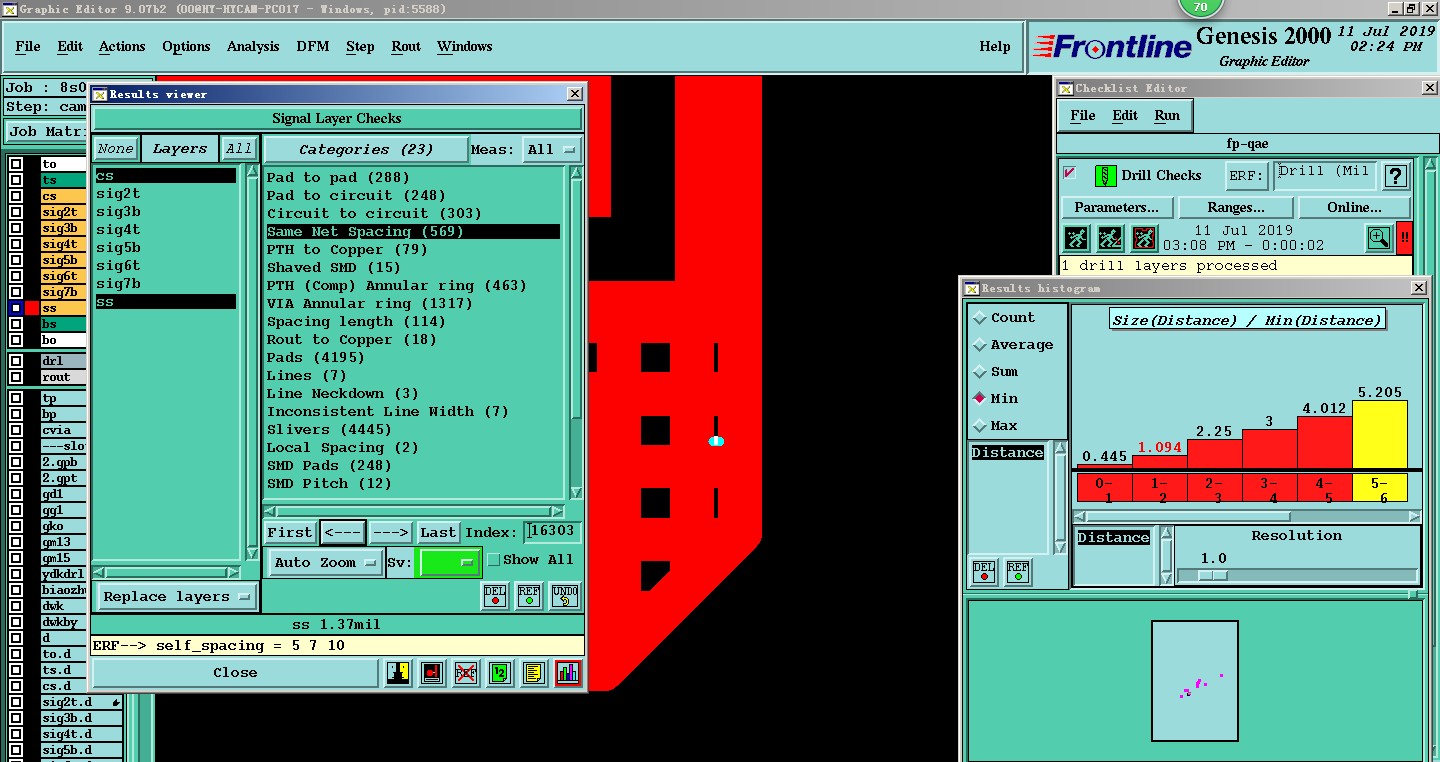The height and width of the screenshot is (762, 1440).
Task: Click the red snapshot icon beside Close
Action: 432,673
